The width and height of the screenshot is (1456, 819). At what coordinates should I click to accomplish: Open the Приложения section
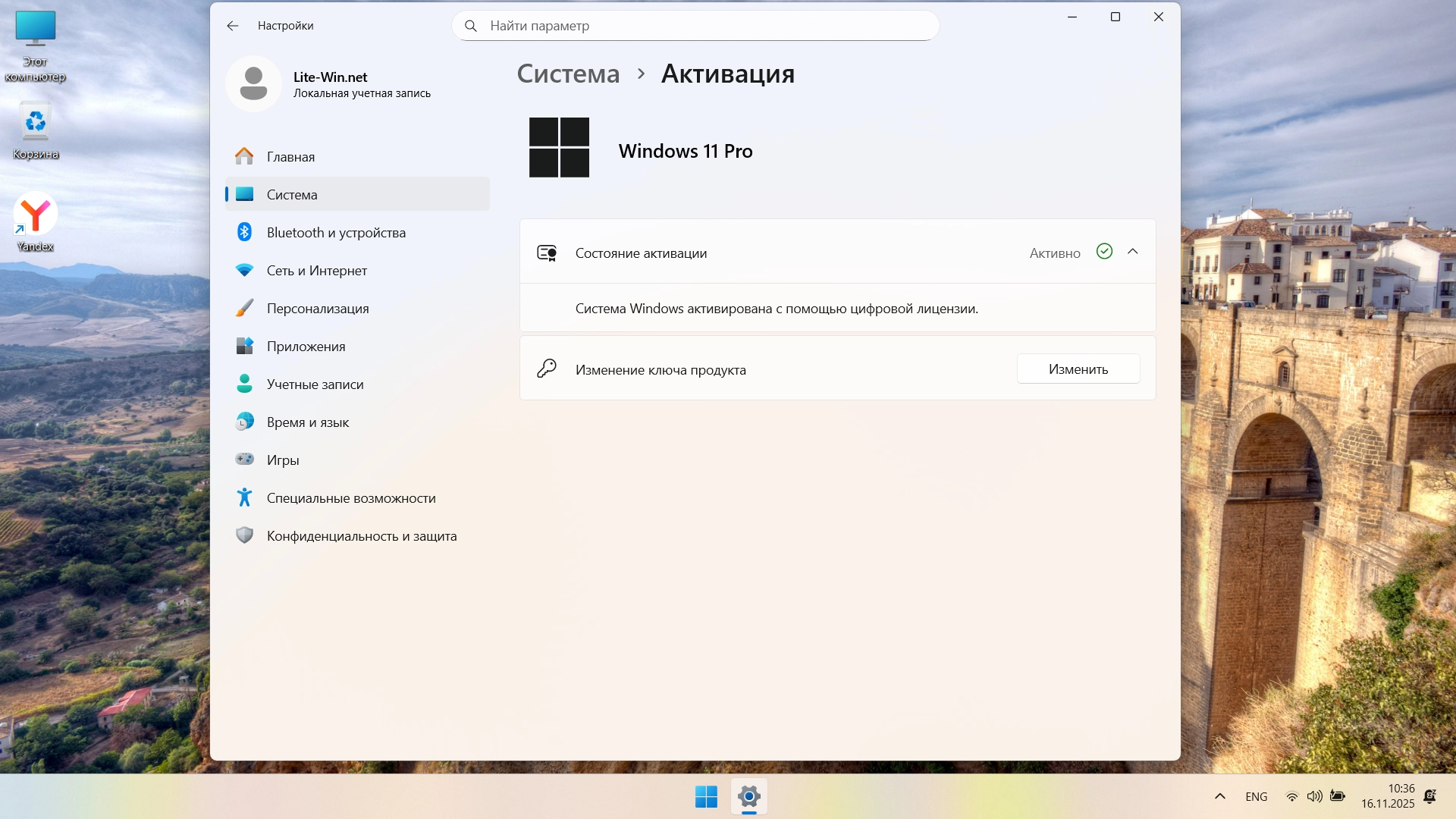306,347
